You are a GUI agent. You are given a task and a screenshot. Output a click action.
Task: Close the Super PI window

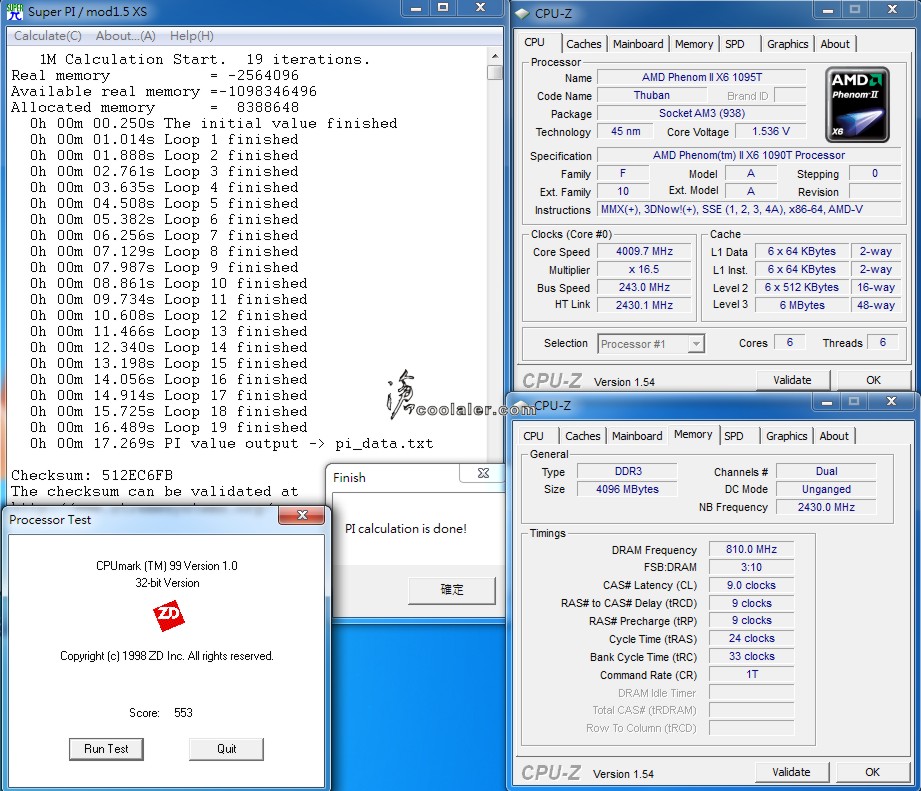(x=480, y=8)
